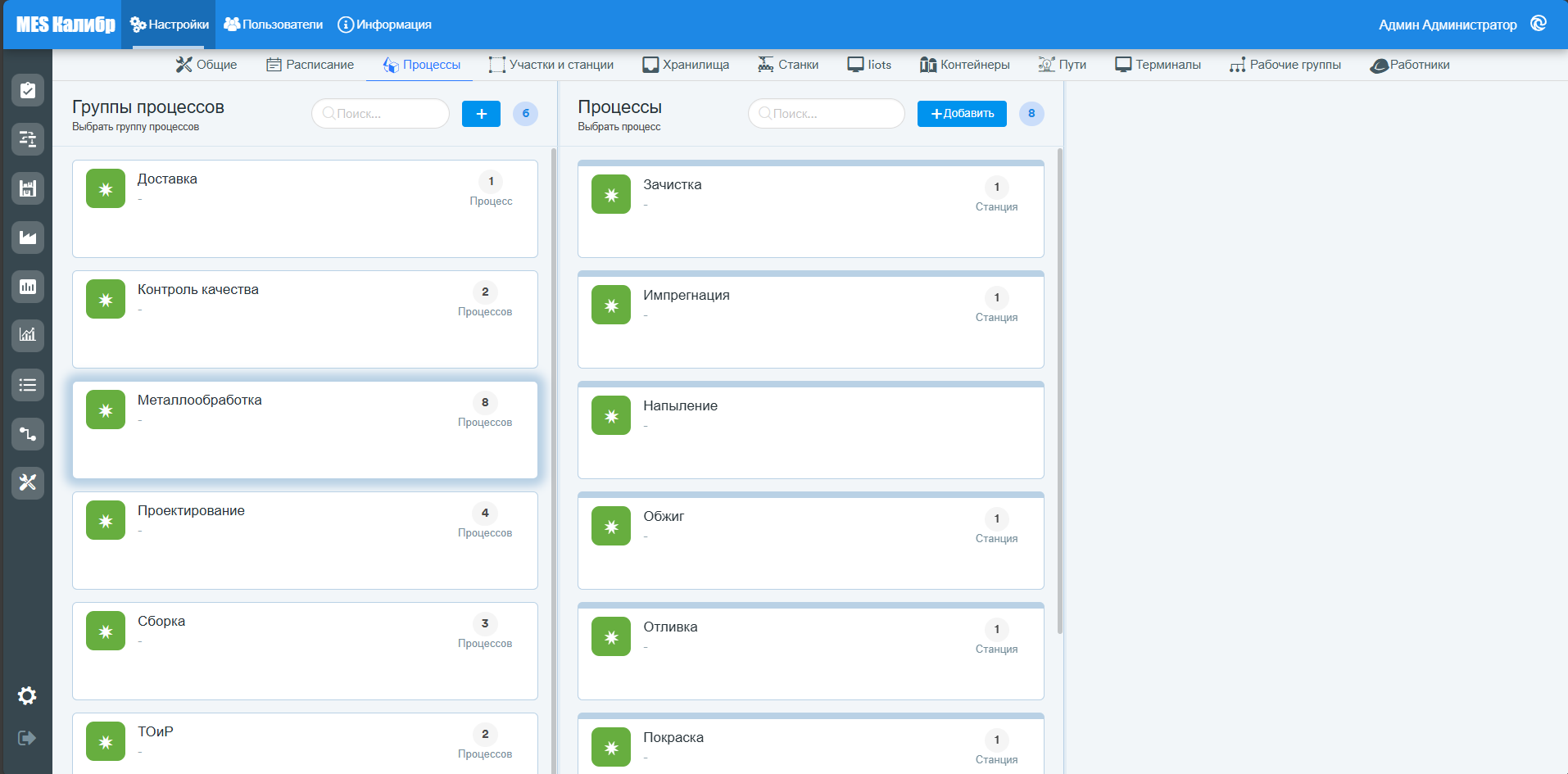
Task: Open the bulleted list sidebar icon
Action: pos(28,385)
